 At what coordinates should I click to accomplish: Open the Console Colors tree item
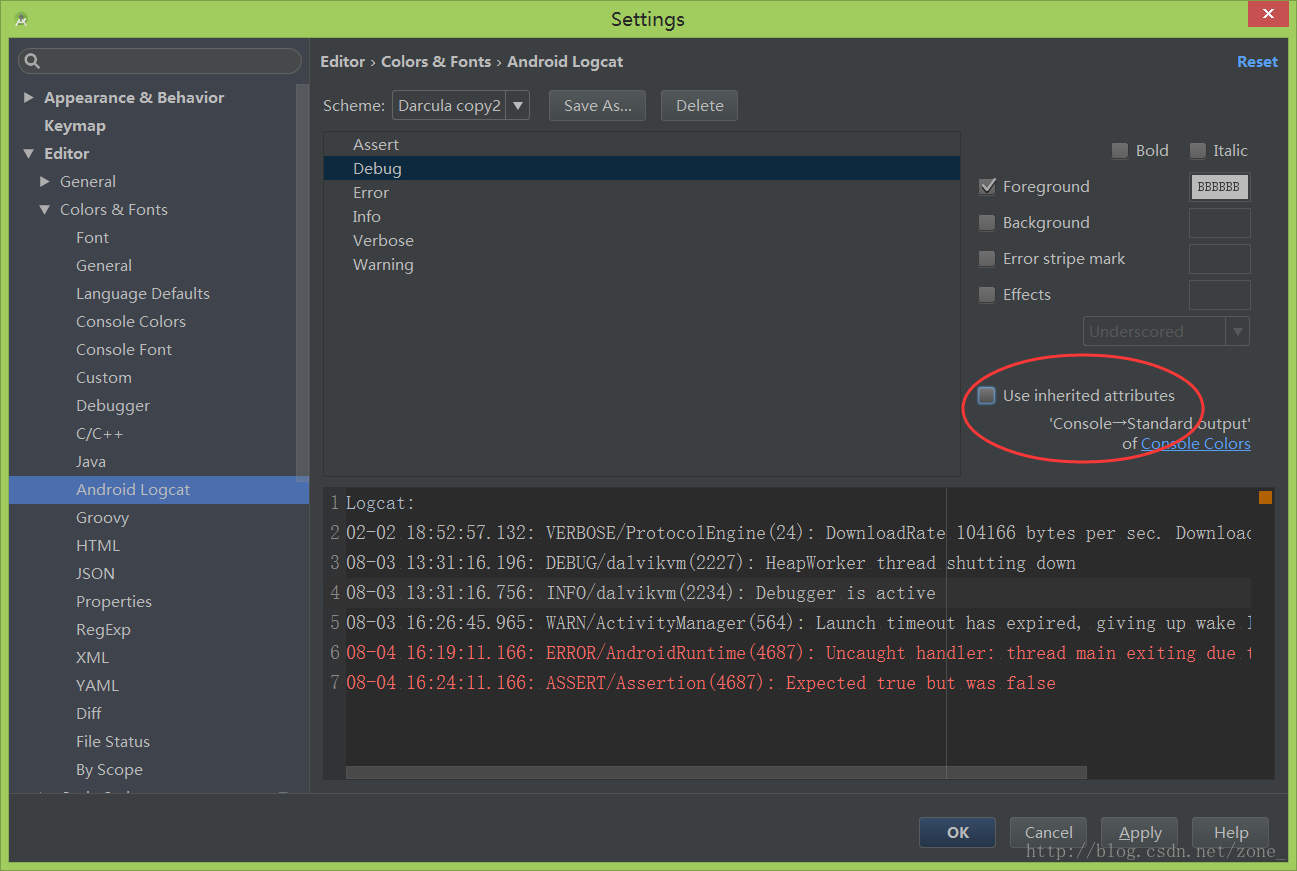pos(131,322)
